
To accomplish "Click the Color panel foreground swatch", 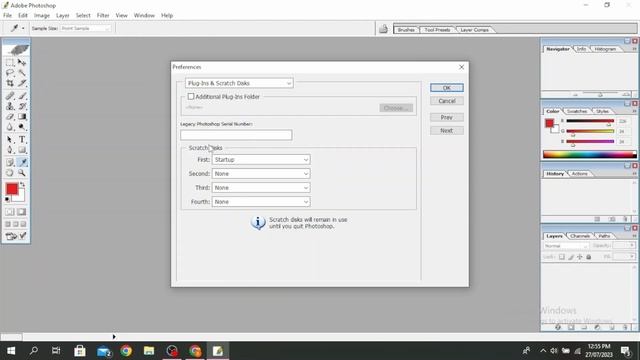I will [x=549, y=123].
